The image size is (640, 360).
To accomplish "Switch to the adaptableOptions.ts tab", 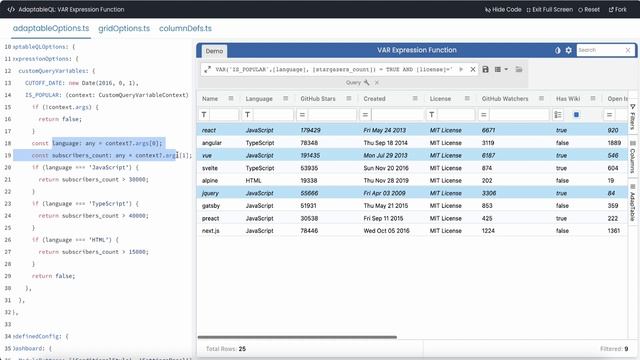I will pos(51,28).
